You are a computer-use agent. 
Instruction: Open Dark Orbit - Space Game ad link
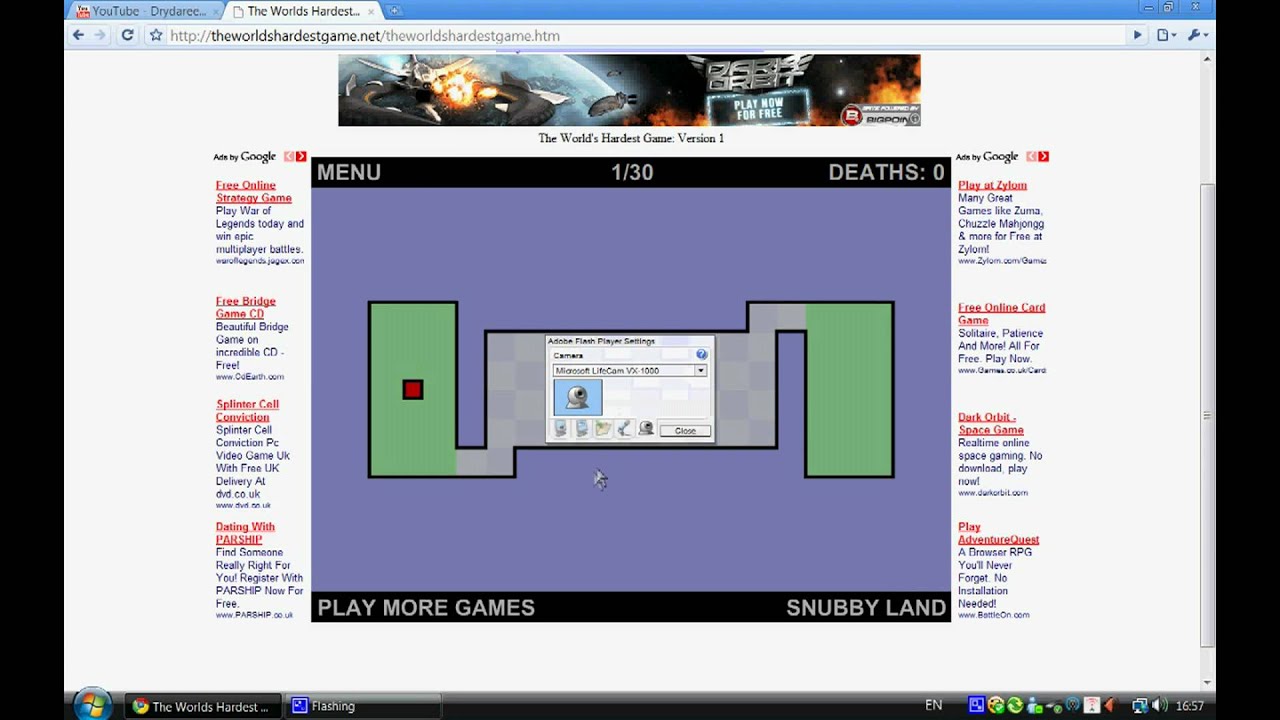coord(991,423)
